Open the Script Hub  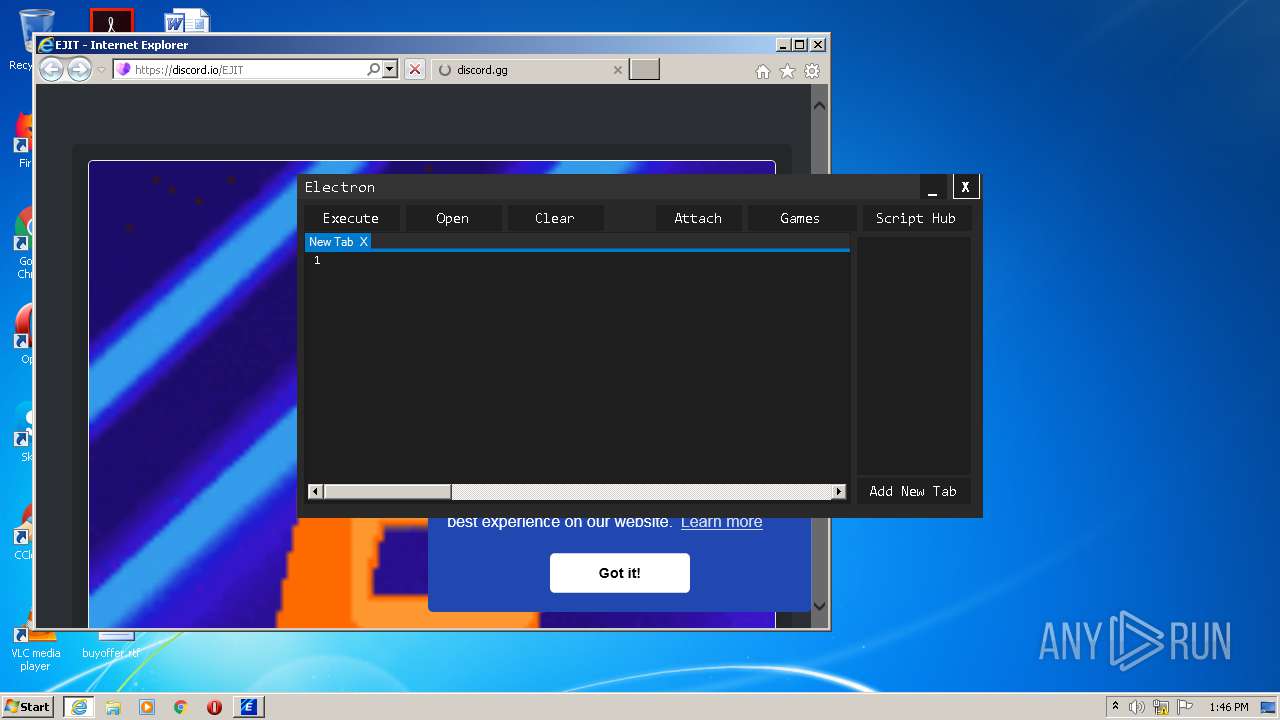coord(916,218)
